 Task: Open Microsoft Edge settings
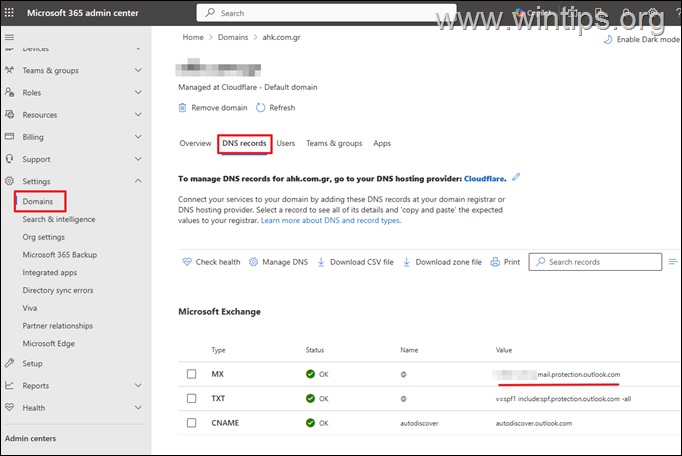[x=49, y=343]
